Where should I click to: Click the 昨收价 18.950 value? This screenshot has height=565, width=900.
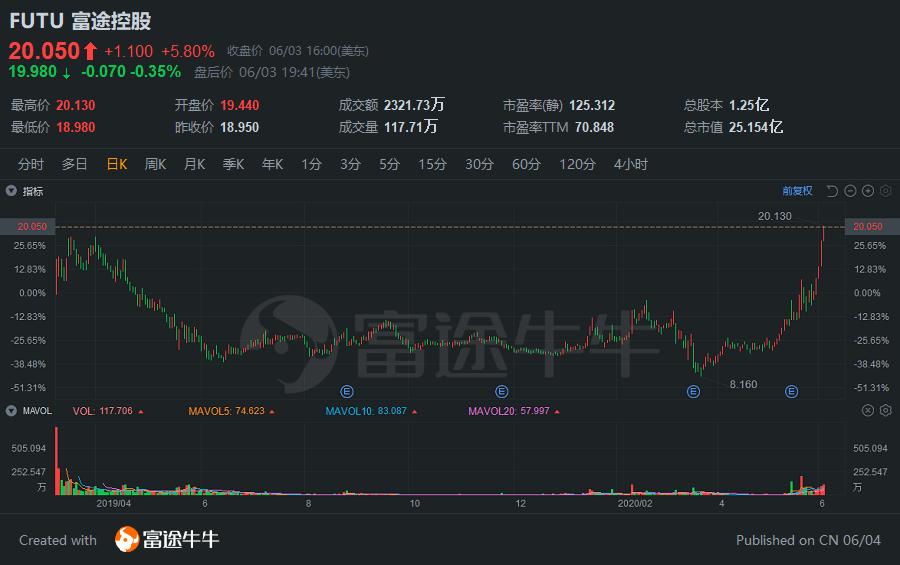[239, 127]
